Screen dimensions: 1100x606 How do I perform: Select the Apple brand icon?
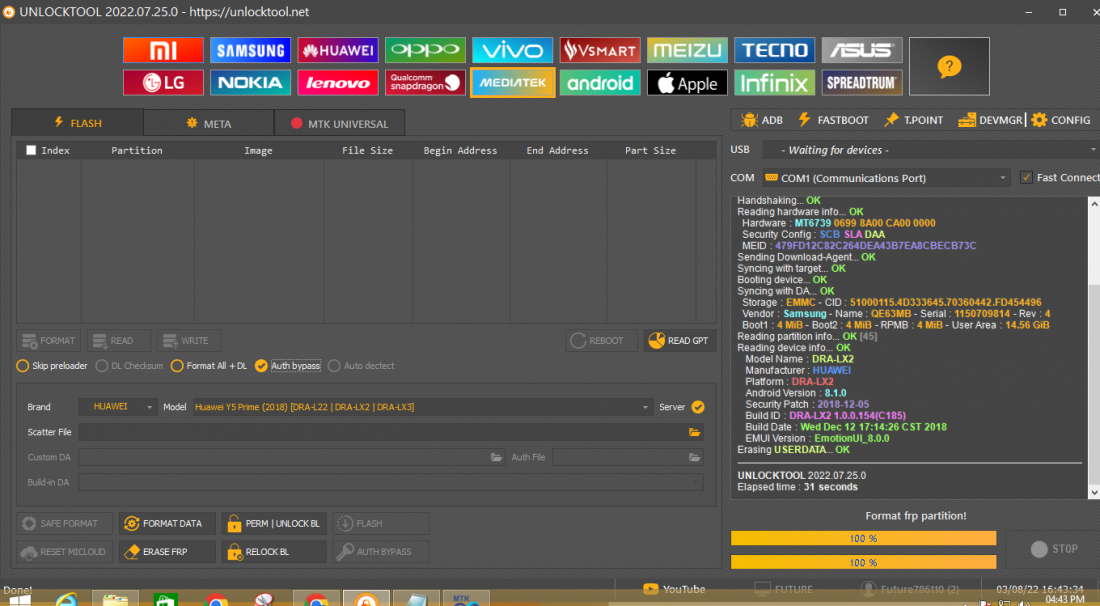pyautogui.click(x=688, y=83)
